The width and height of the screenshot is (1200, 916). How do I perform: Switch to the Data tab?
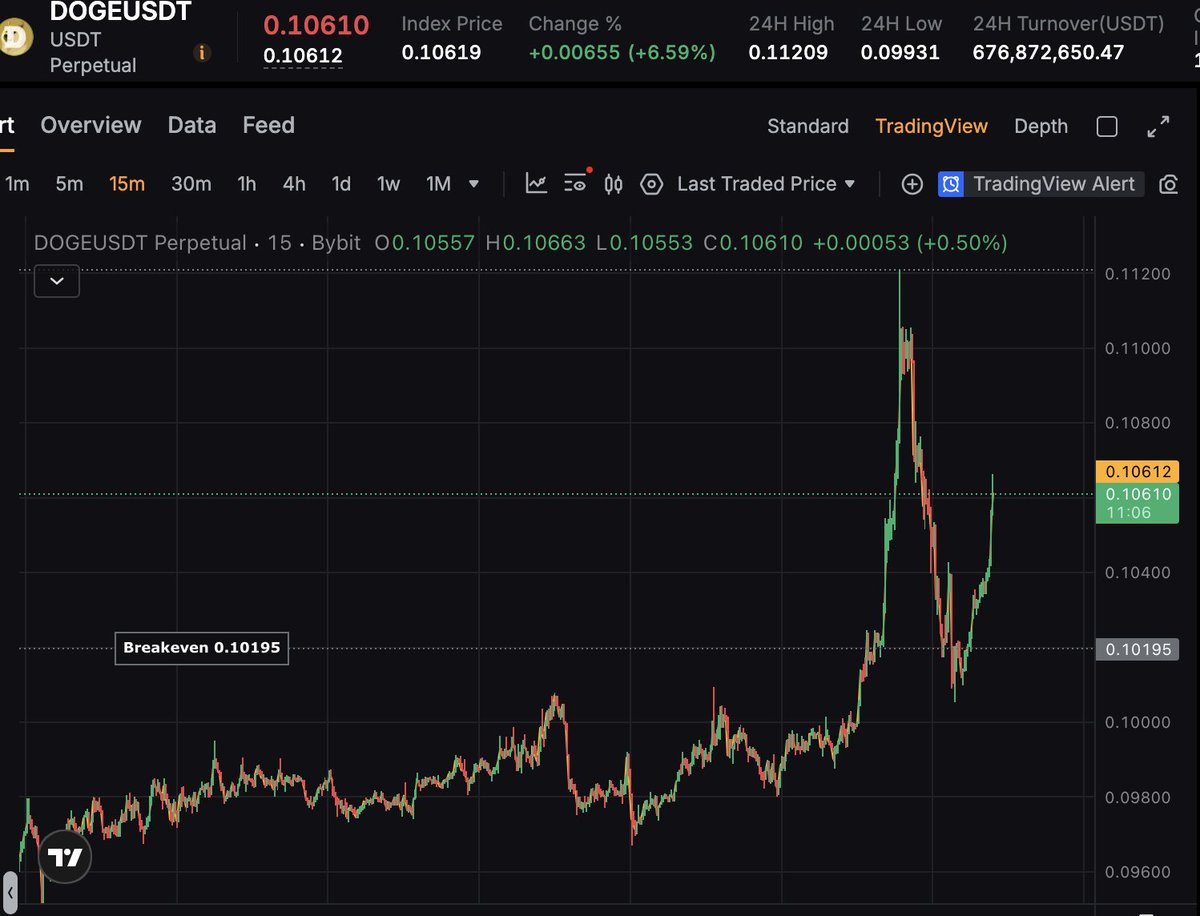click(192, 125)
